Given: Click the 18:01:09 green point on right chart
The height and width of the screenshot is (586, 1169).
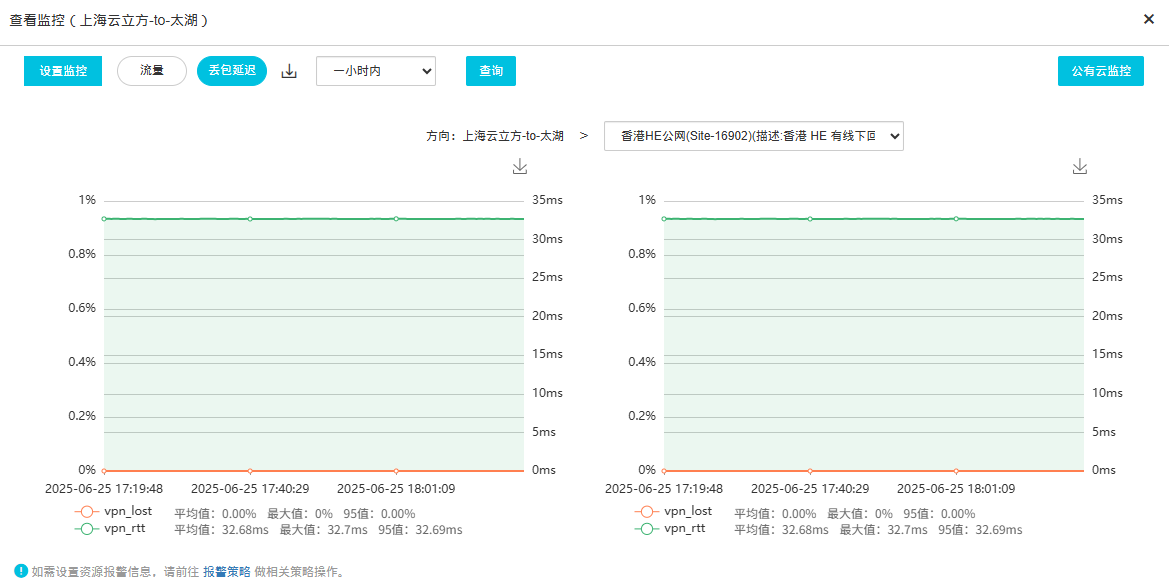Looking at the screenshot, I should tap(956, 219).
